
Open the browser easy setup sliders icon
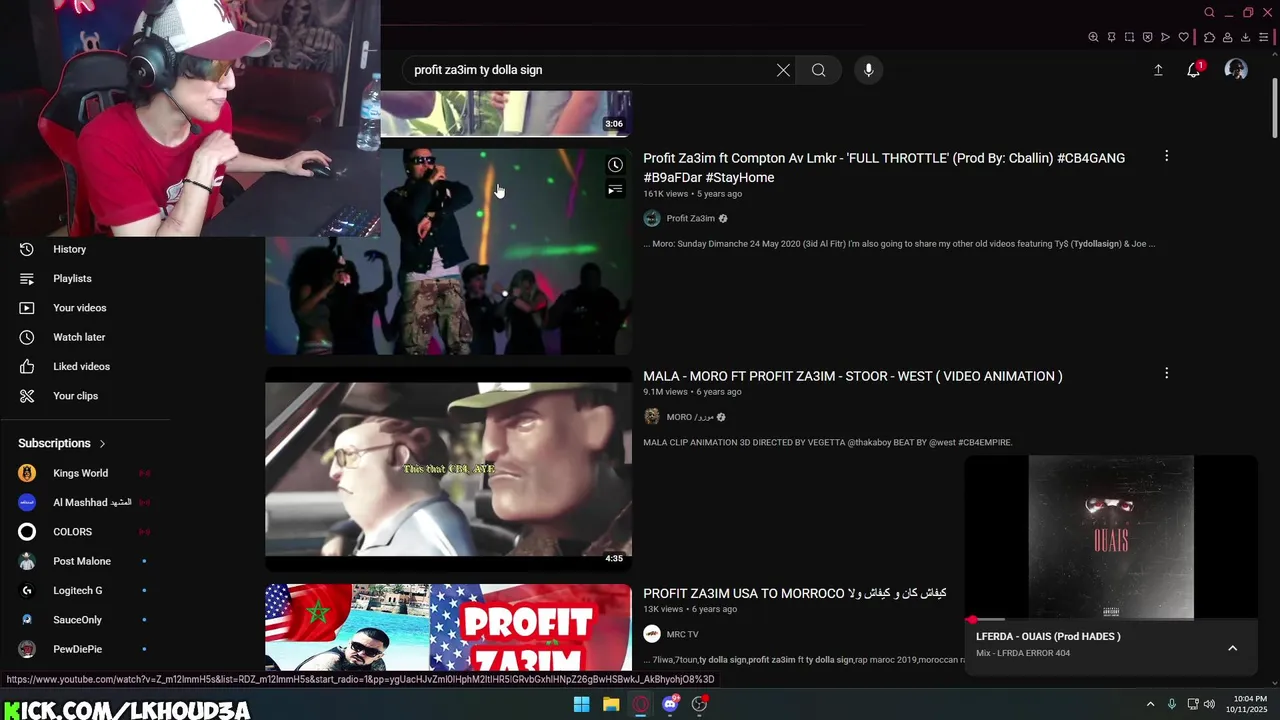(1263, 37)
